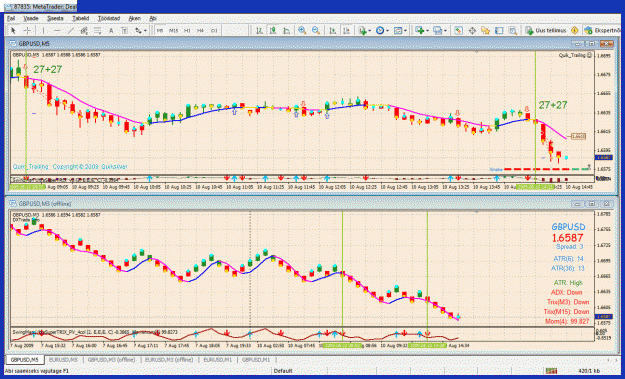Switch to H4 timeframe
This screenshot has width=625, height=379.
tap(200, 31)
